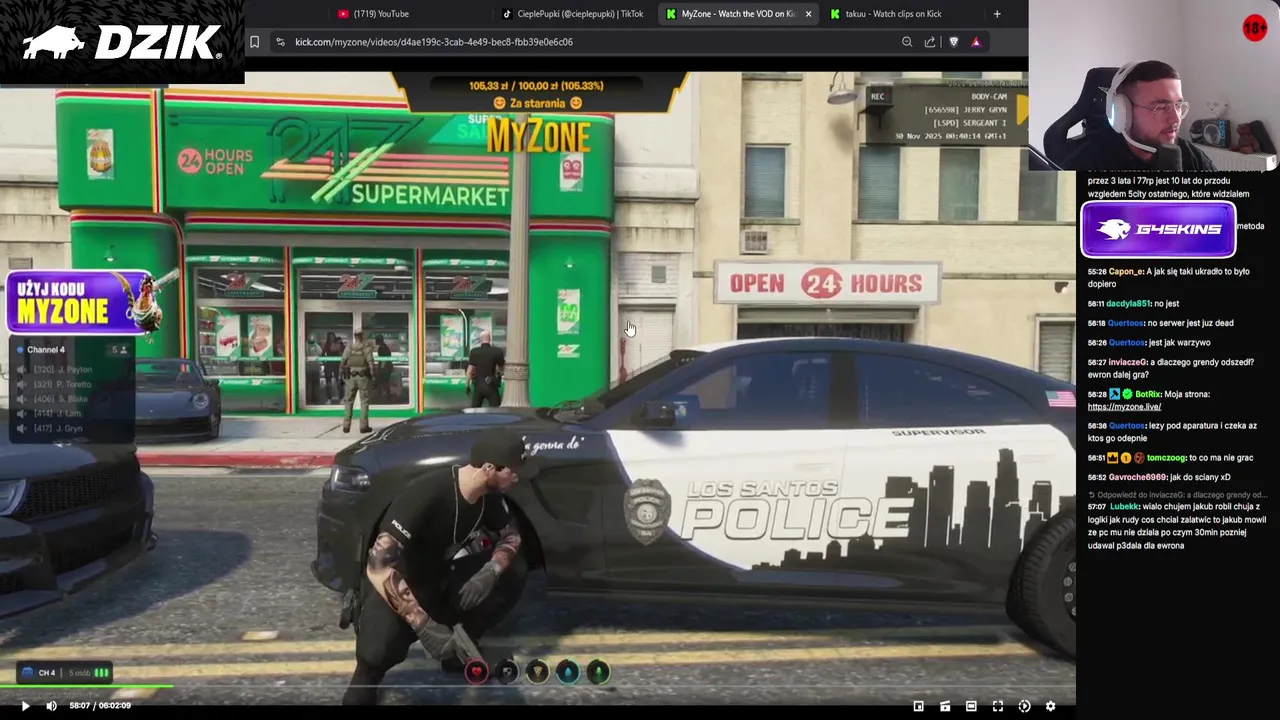The height and width of the screenshot is (720, 1280).
Task: Click the streamer webcam overlay
Action: point(1154,86)
